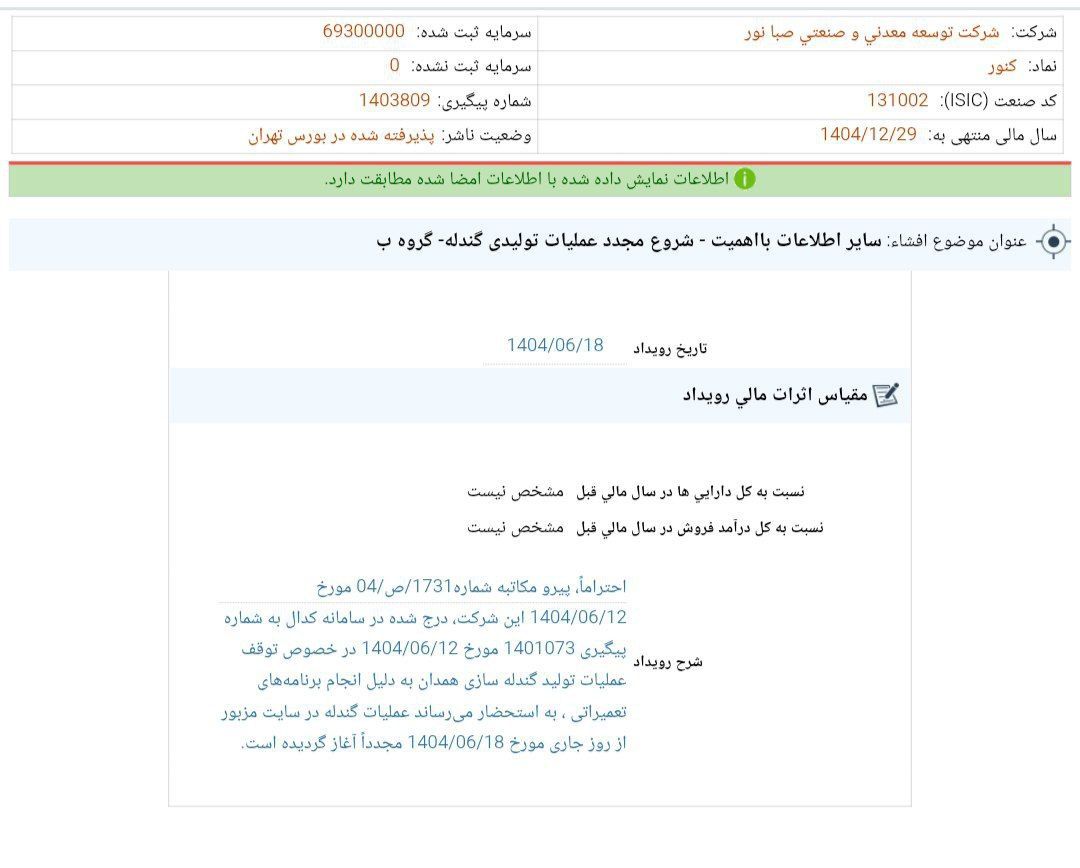Click the کد صنعت (ISIC) label
The image size is (1080, 868).
[x=999, y=101]
